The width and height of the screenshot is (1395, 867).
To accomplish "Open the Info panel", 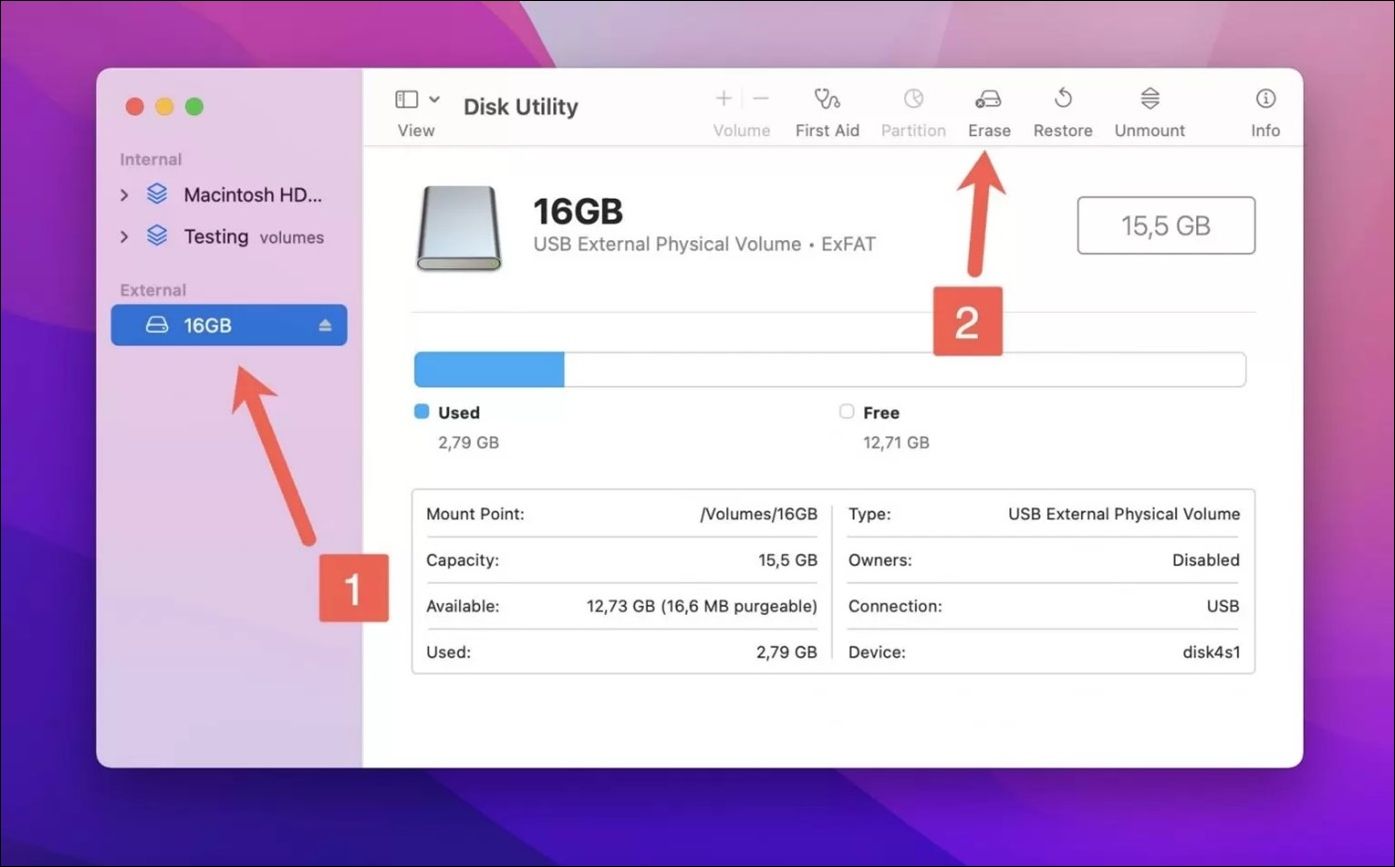I will [x=1266, y=98].
